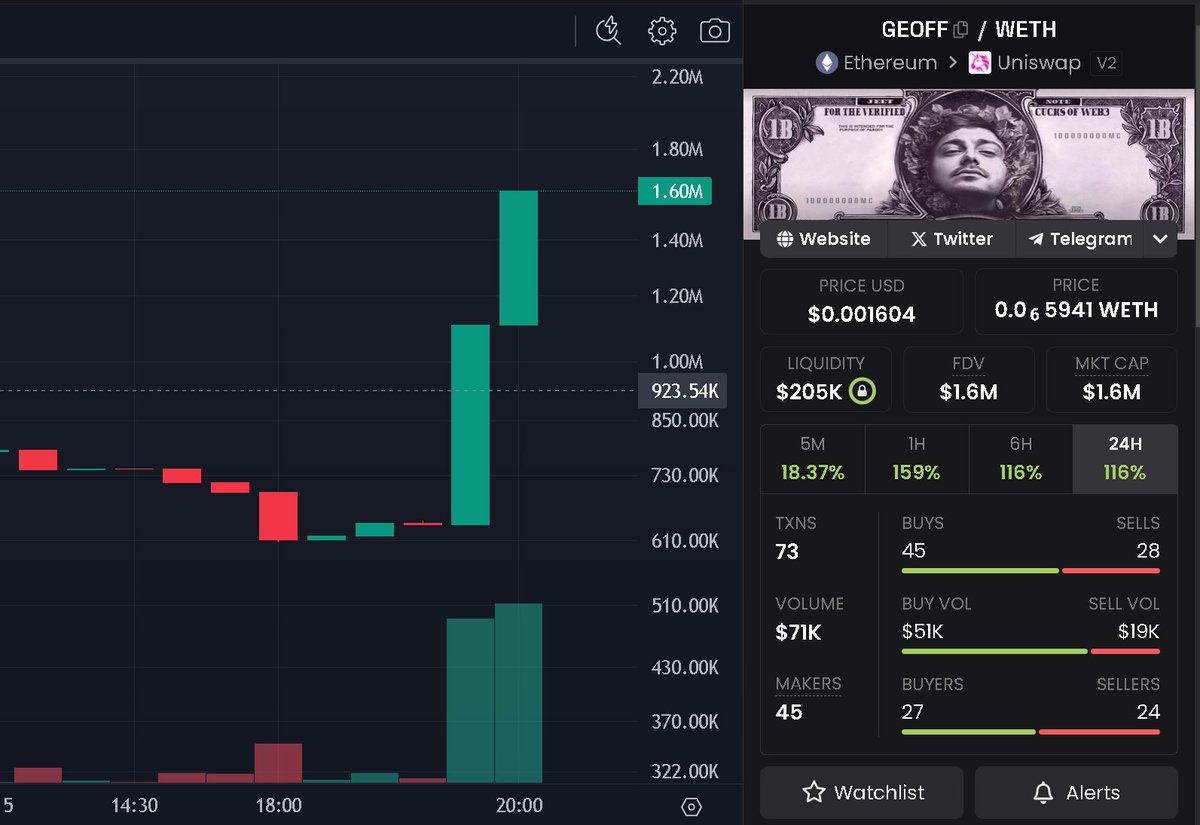
Task: Click the tallest green candle at 20:00
Action: click(519, 258)
